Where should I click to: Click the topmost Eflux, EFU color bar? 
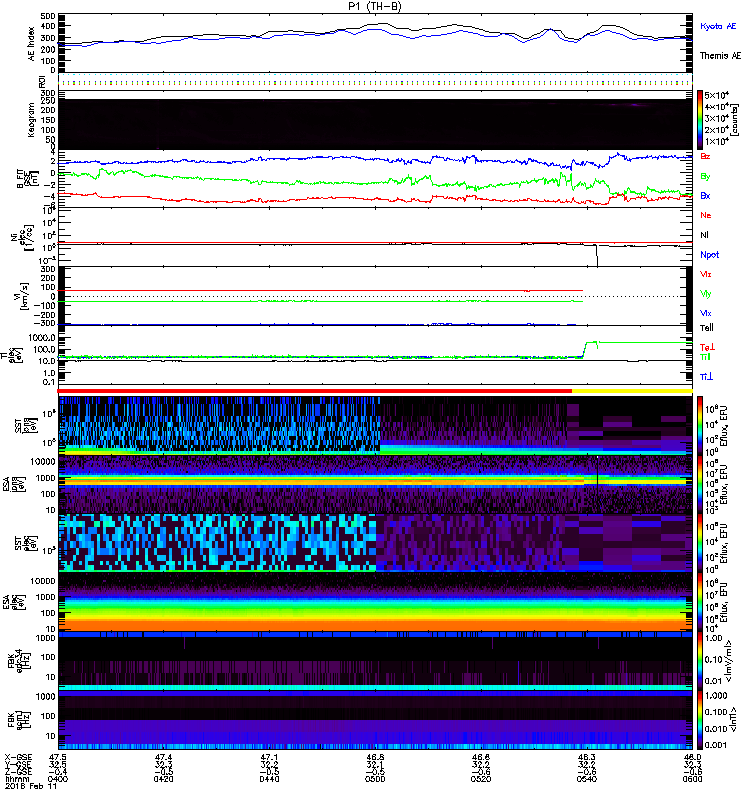[700, 425]
